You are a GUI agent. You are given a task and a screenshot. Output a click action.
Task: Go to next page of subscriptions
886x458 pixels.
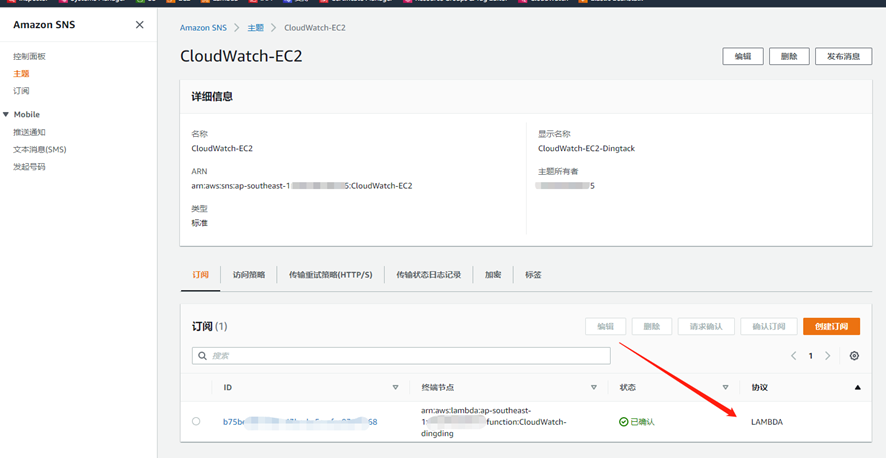pos(827,356)
